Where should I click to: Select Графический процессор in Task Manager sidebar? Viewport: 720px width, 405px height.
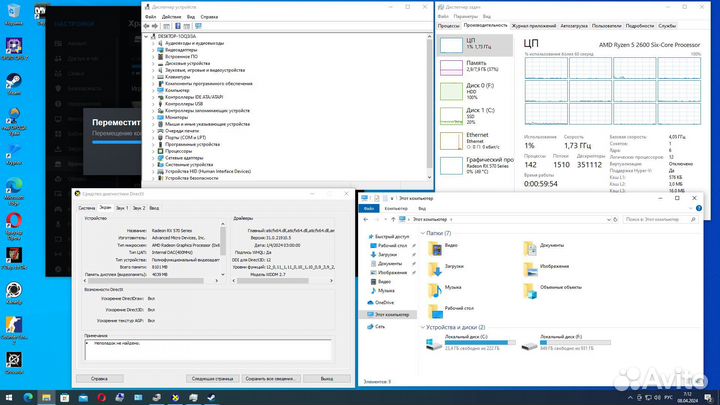coord(475,165)
